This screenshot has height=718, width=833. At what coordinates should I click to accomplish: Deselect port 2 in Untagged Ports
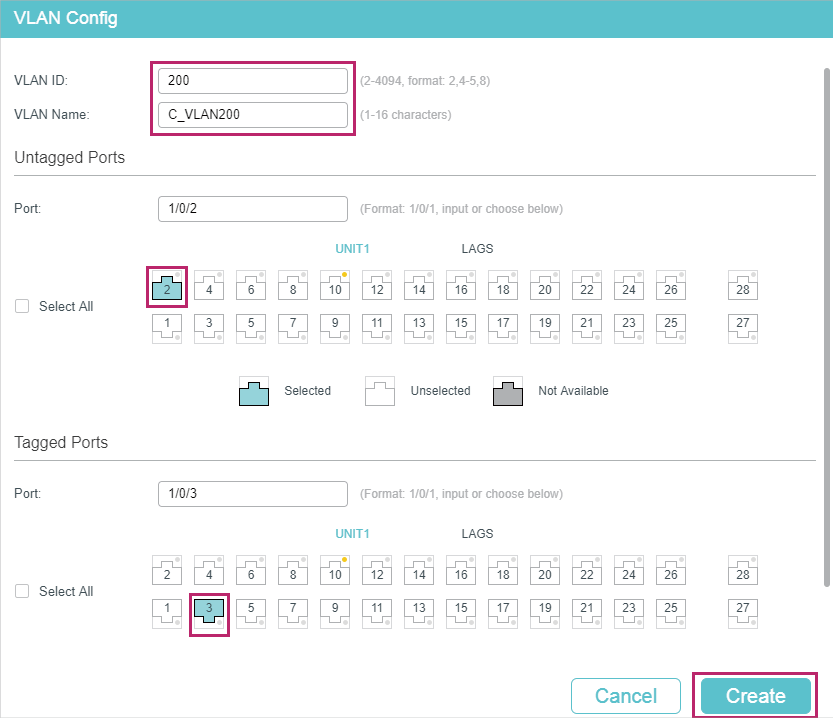click(167, 287)
